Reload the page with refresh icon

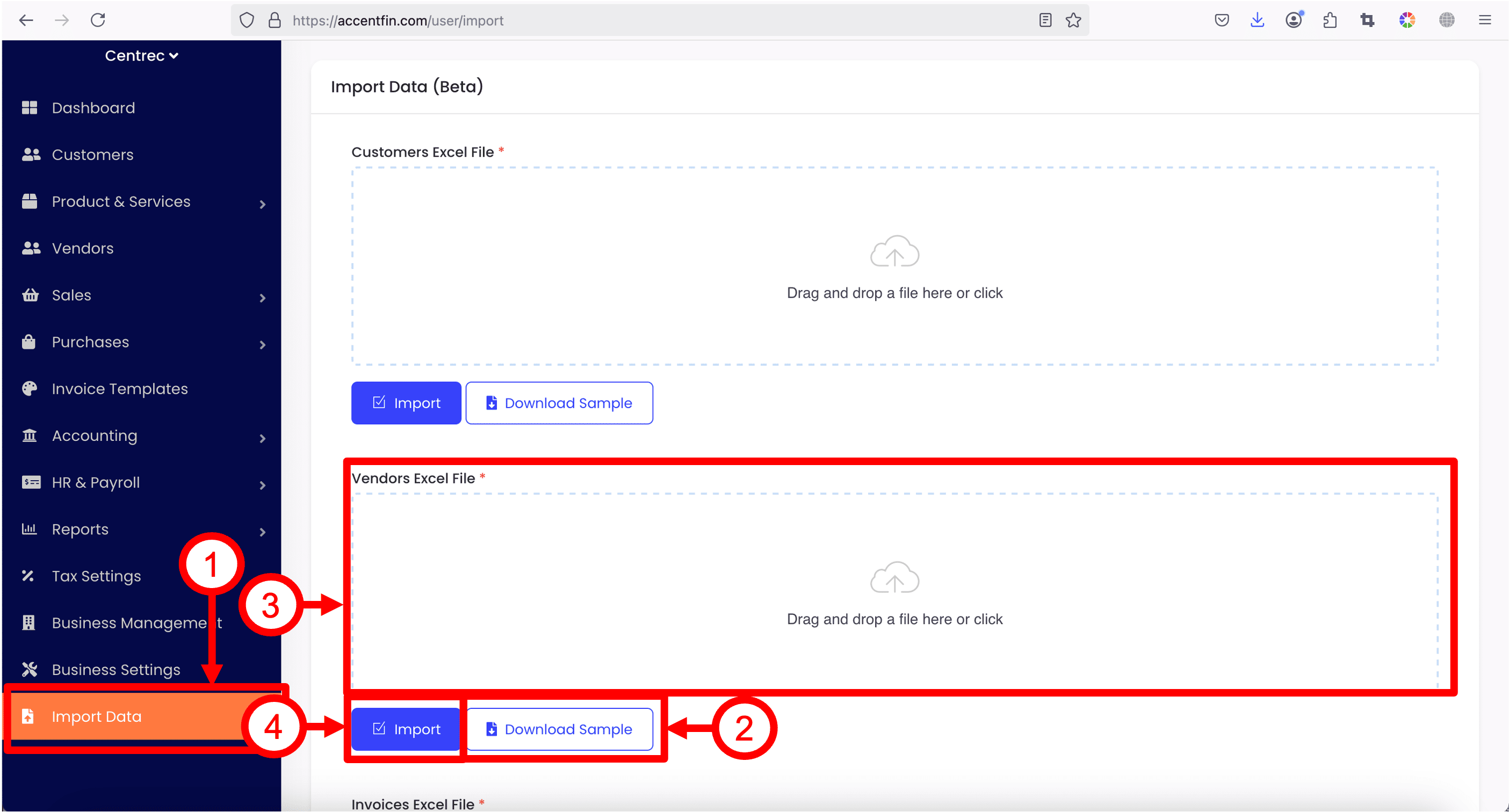point(98,20)
